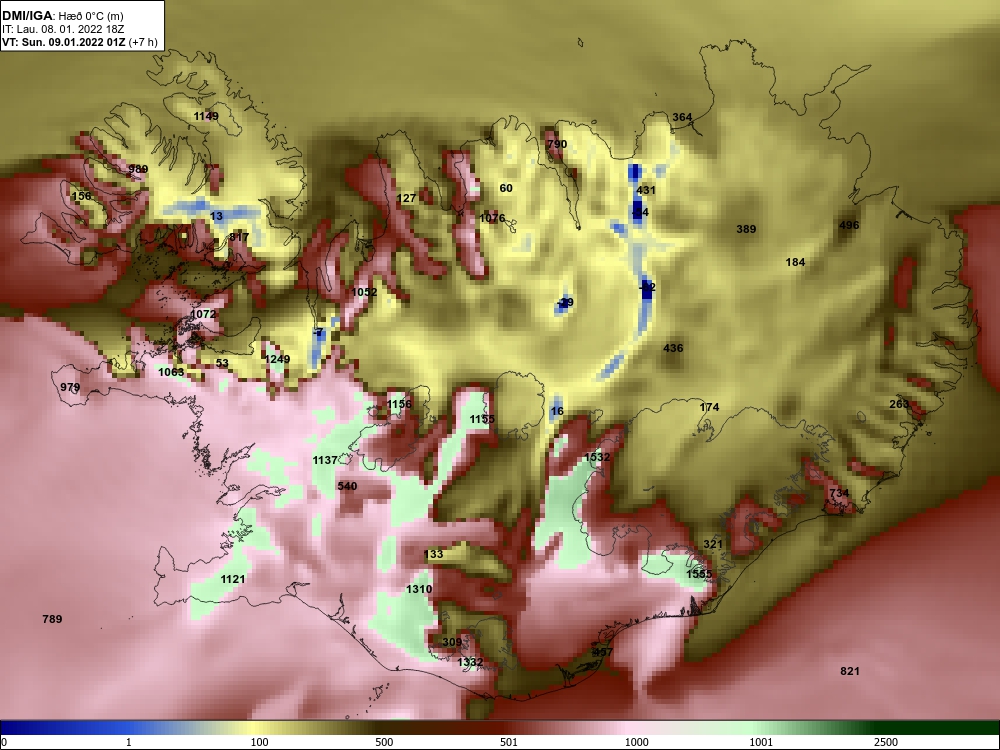Click the map value 1249
Viewport: 1000px width, 750px height.
(277, 359)
